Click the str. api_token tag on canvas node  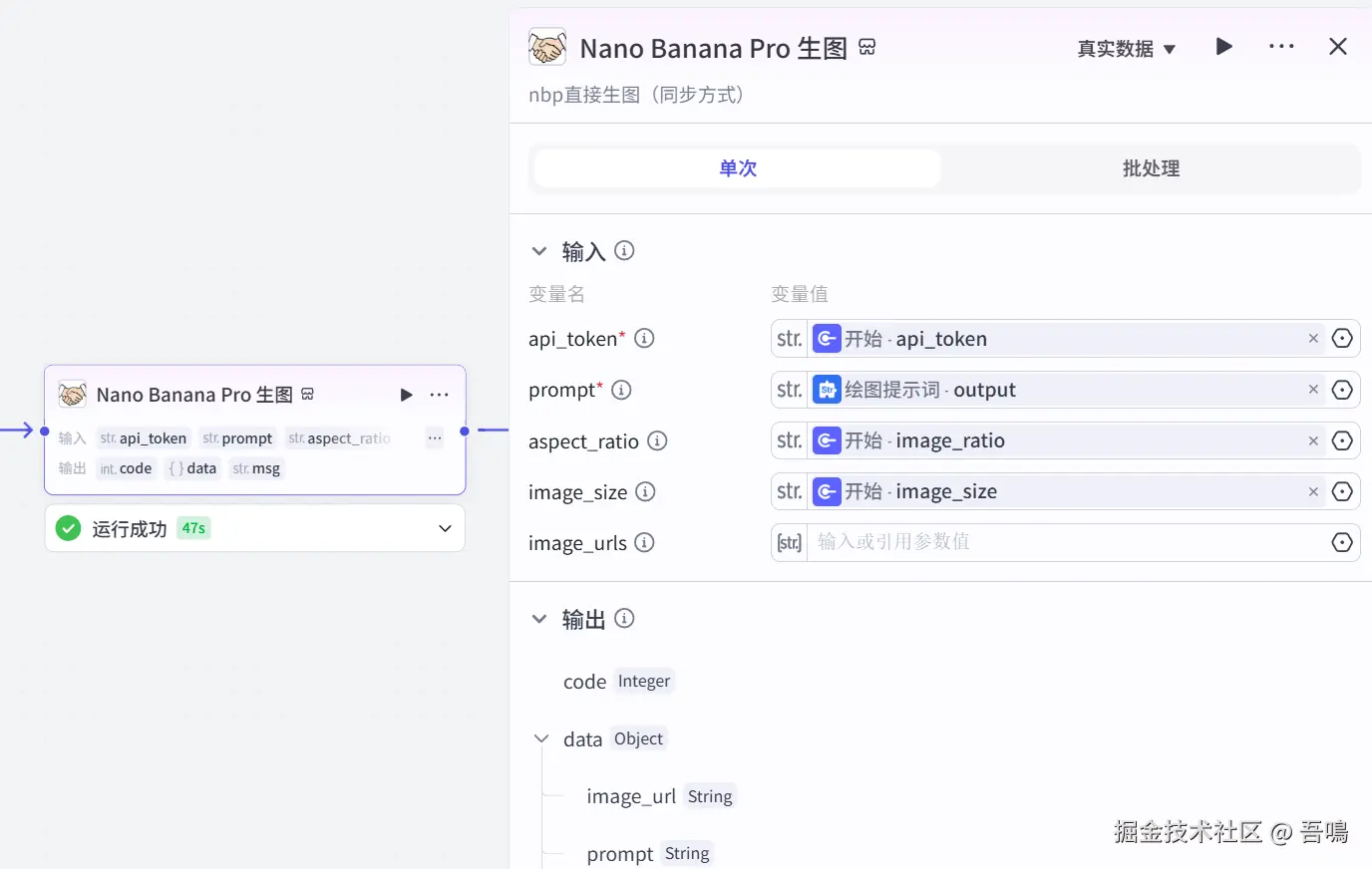tap(144, 438)
